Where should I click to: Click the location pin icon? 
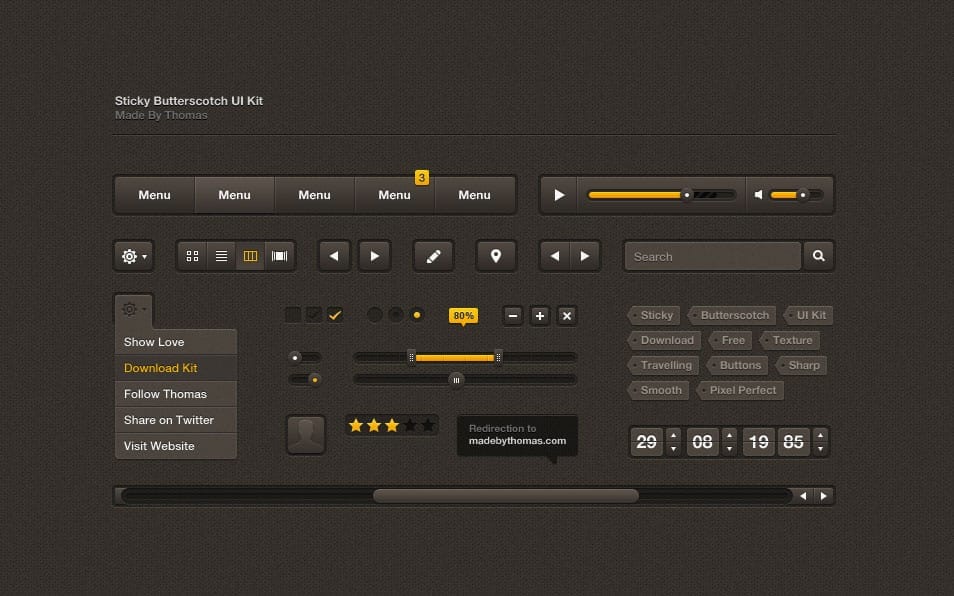coord(495,256)
